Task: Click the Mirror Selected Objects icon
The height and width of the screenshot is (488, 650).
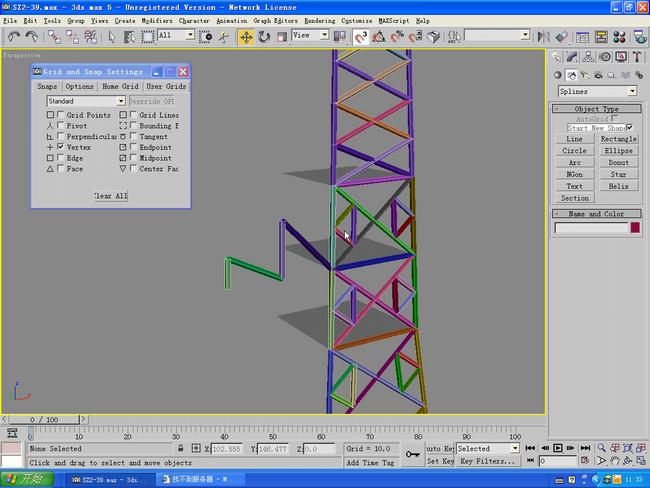Action: pos(543,37)
